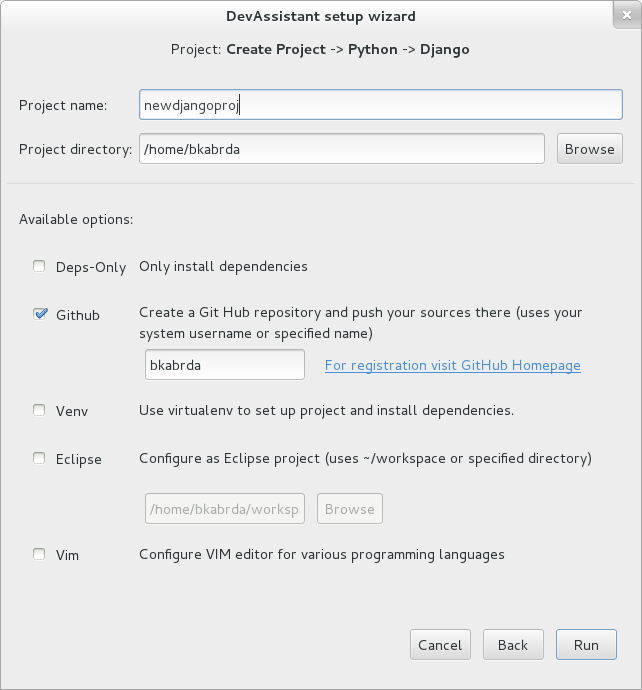Enable the Vim checkbox
Viewport: 642px width, 690px height.
[39, 554]
